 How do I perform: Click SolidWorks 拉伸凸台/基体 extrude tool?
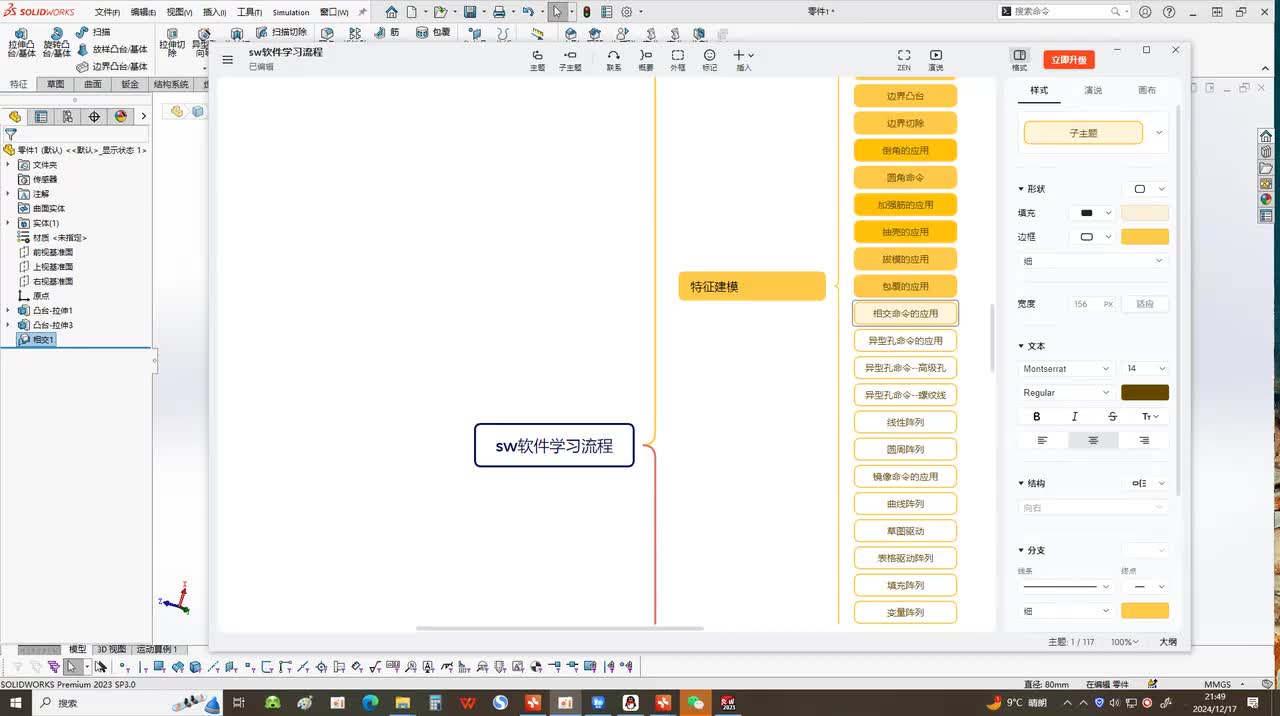[x=22, y=43]
